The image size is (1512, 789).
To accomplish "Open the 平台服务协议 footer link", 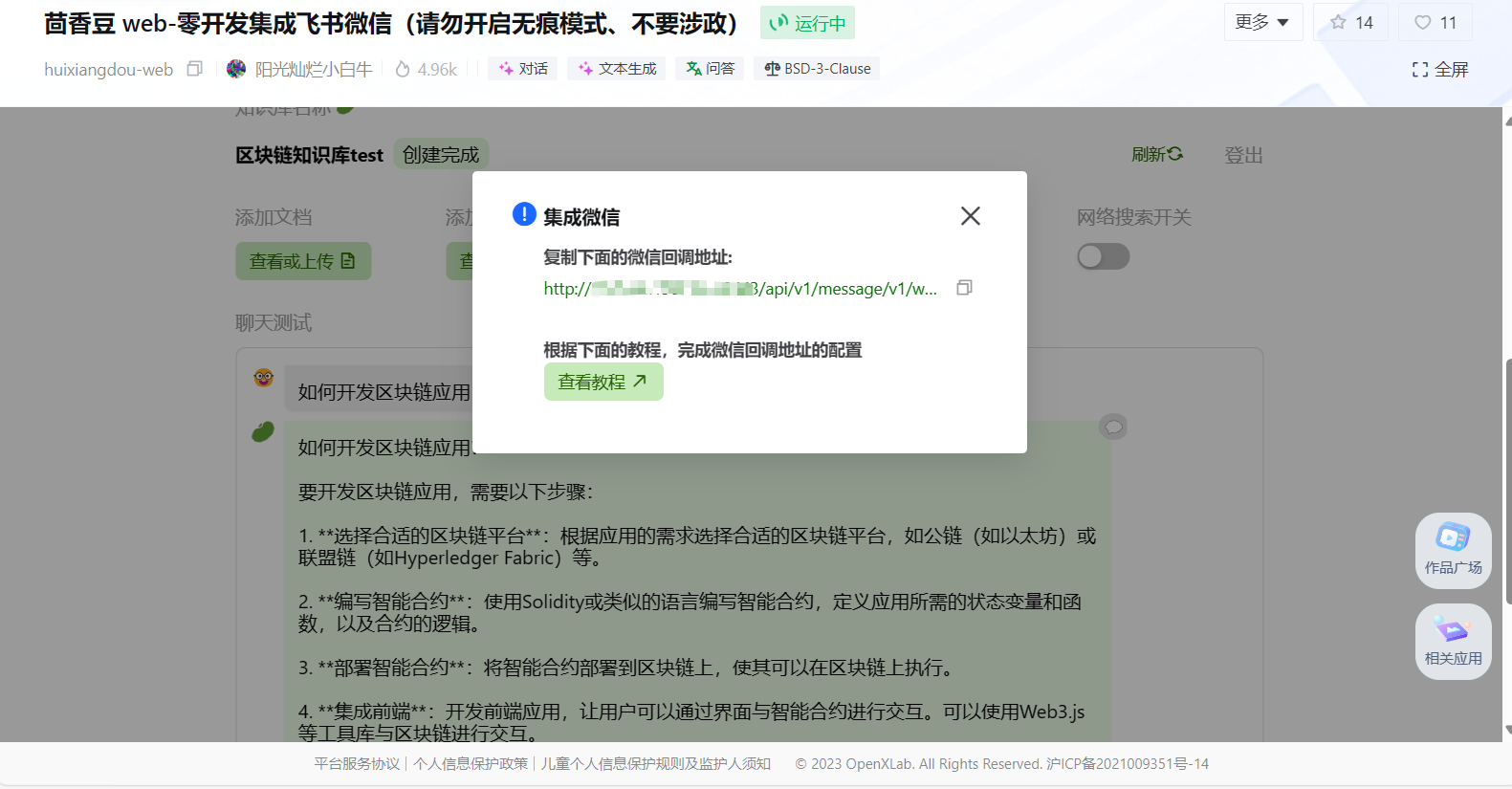I will click(x=357, y=764).
